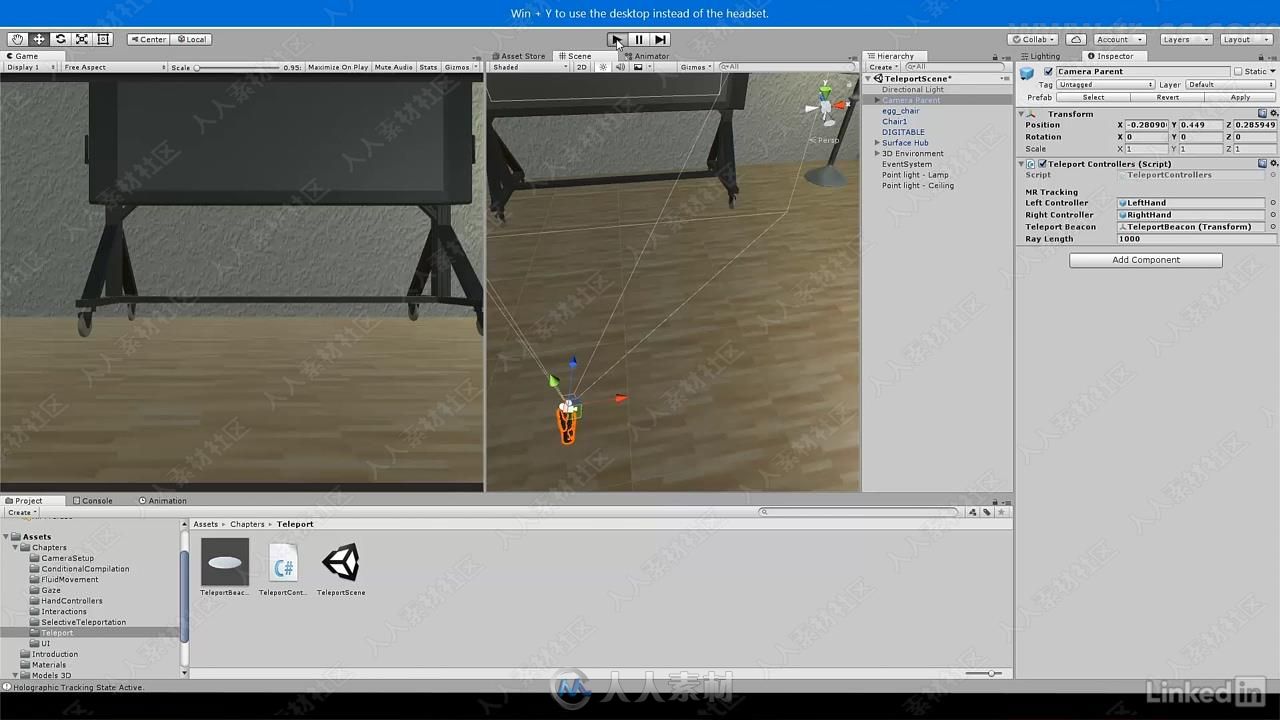Click Camera Parent cube icon in Inspector
This screenshot has height=720, width=1280.
(x=1027, y=72)
